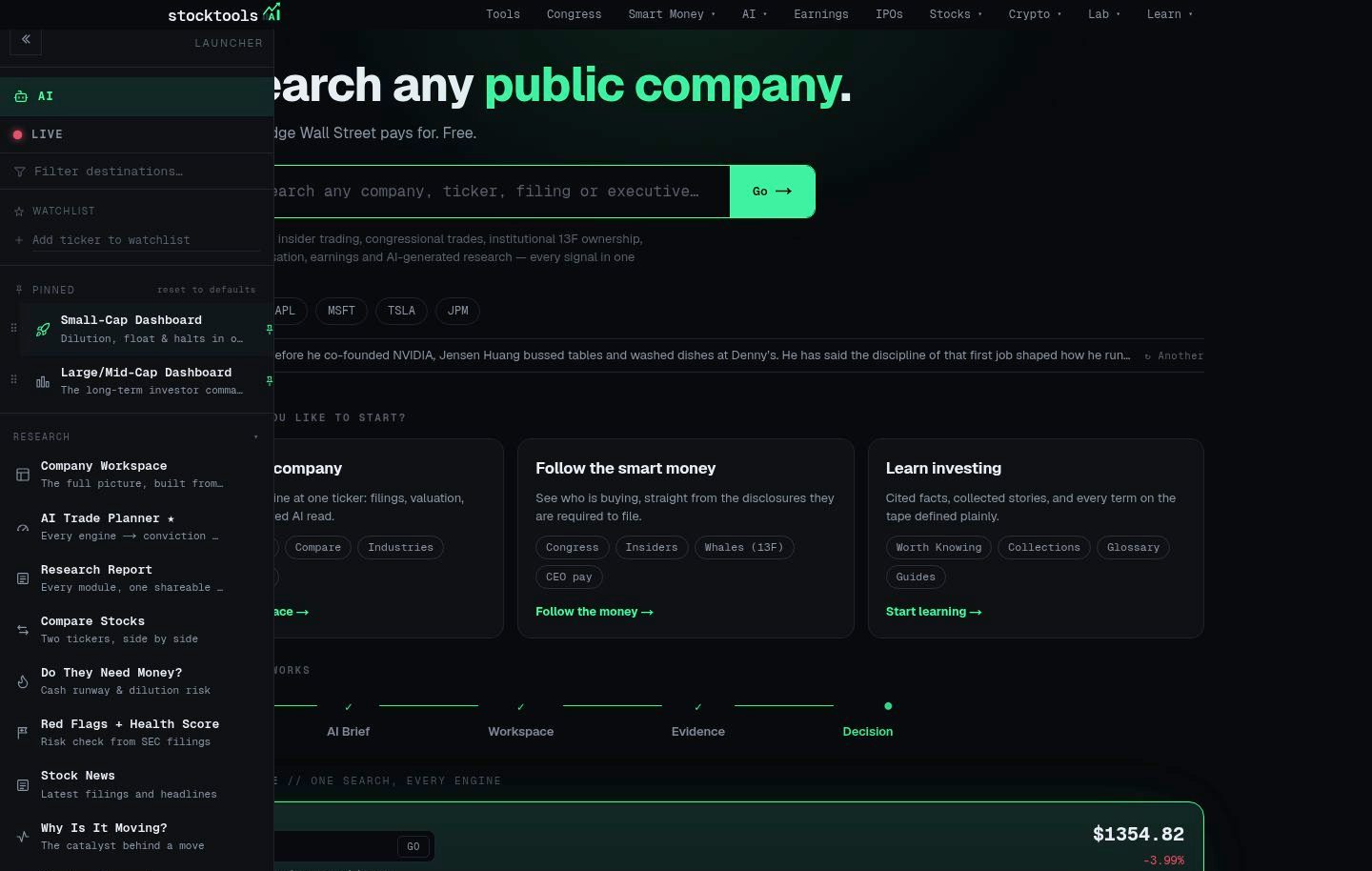Click the AI robot icon in launcher
Viewport: 1372px width, 871px height.
(x=21, y=96)
